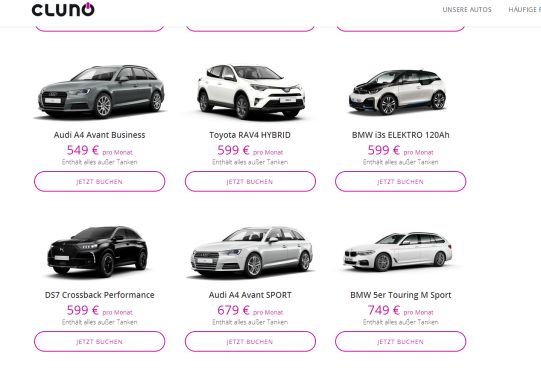The image size is (541, 373).
Task: Open the white BMW 5er Touring image
Action: (398, 252)
